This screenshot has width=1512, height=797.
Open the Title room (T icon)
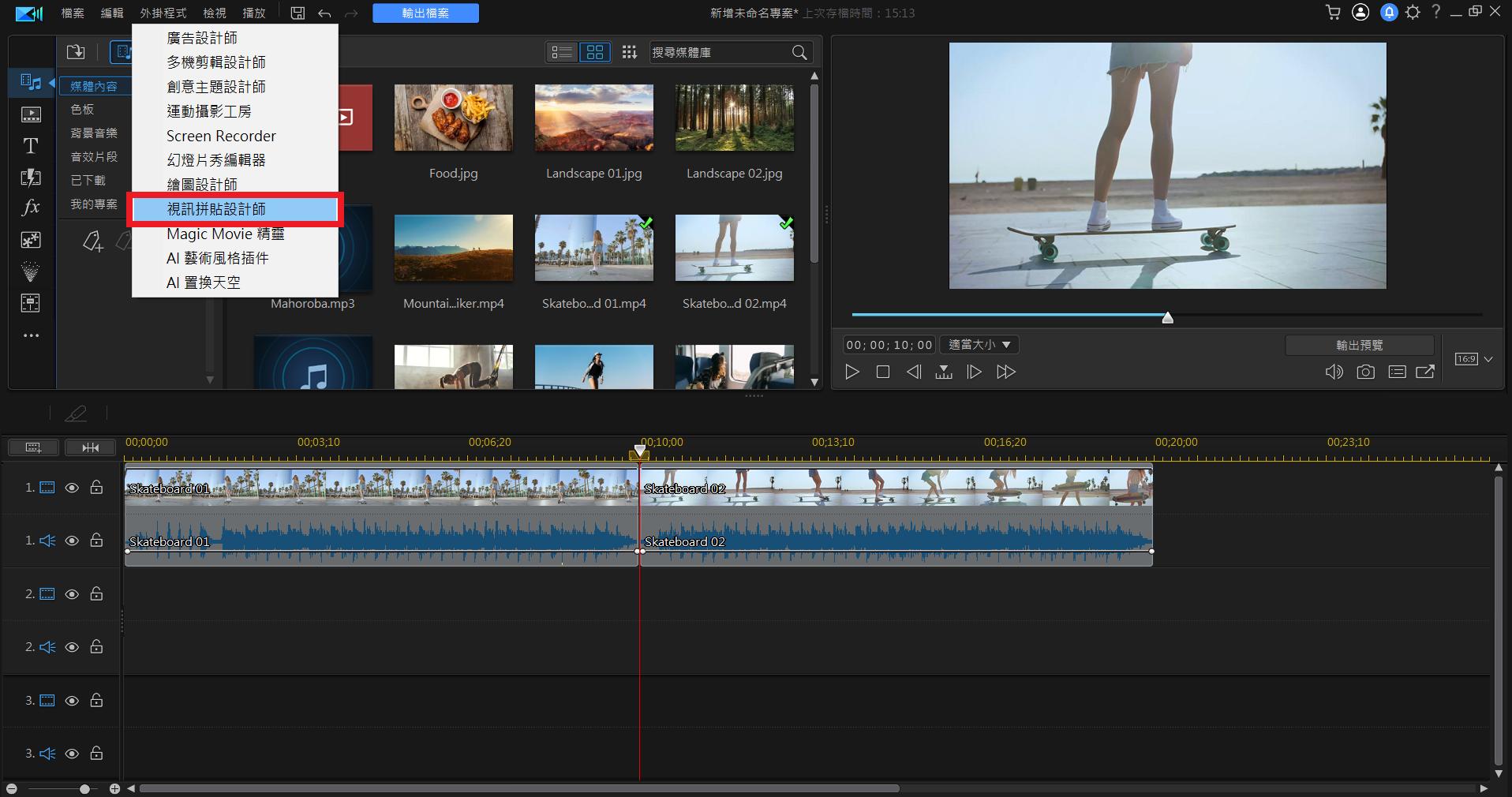point(30,146)
